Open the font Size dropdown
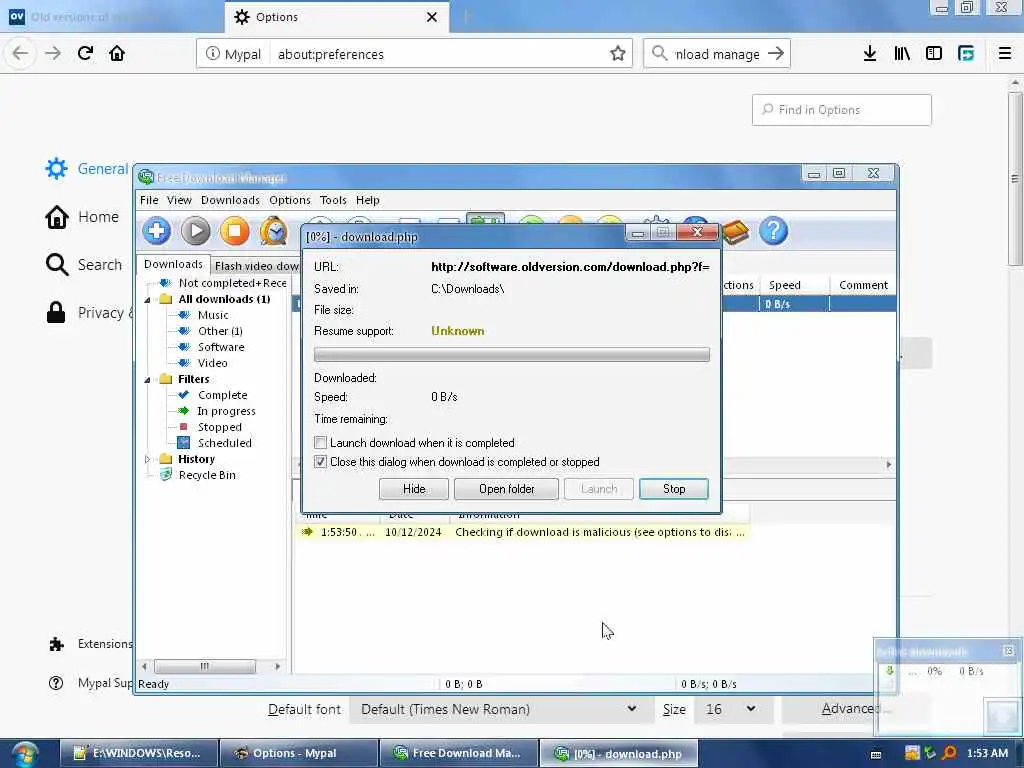The height and width of the screenshot is (768, 1024). click(x=731, y=709)
